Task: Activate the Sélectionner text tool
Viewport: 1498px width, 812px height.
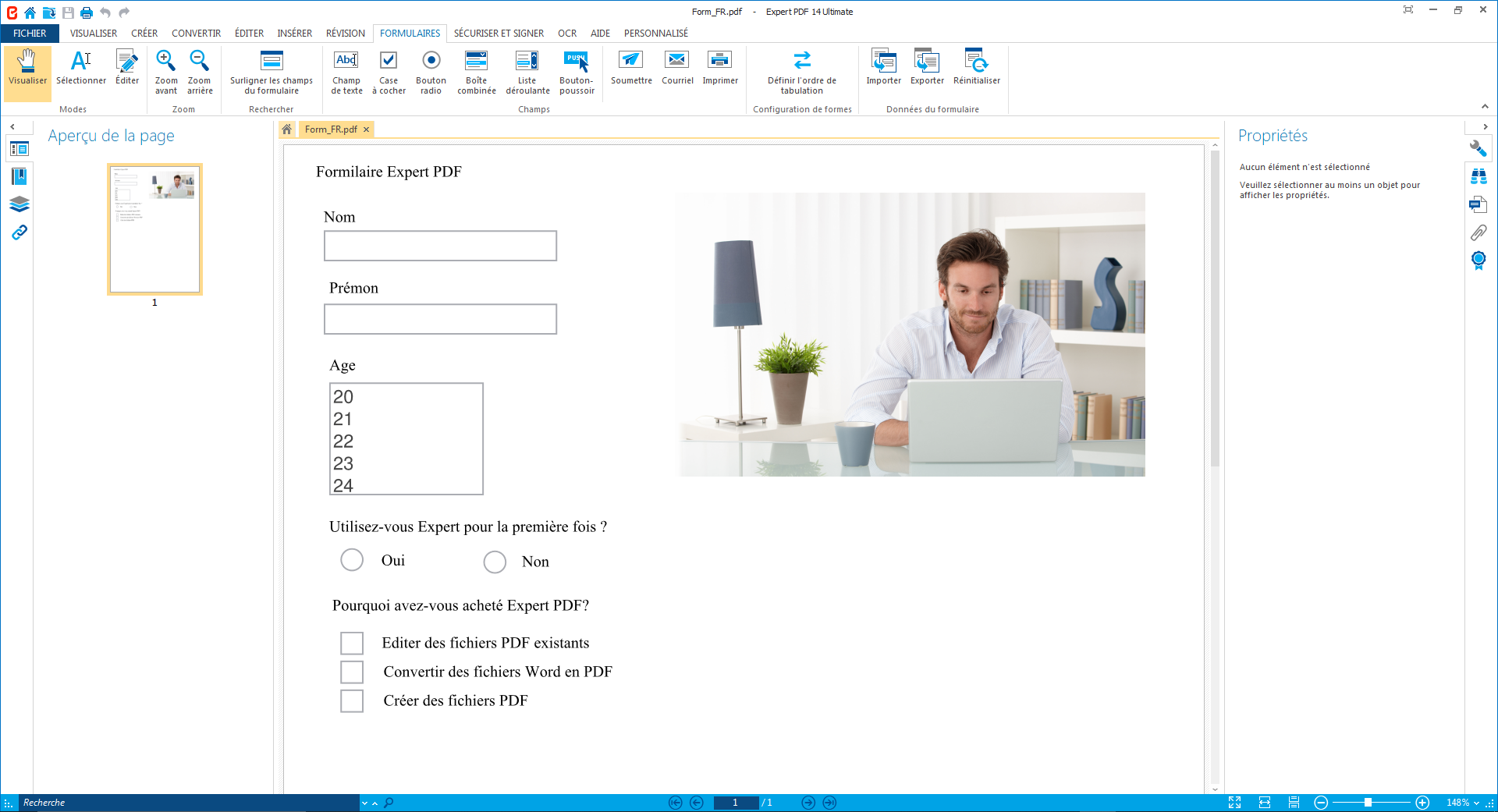Action: (81, 68)
